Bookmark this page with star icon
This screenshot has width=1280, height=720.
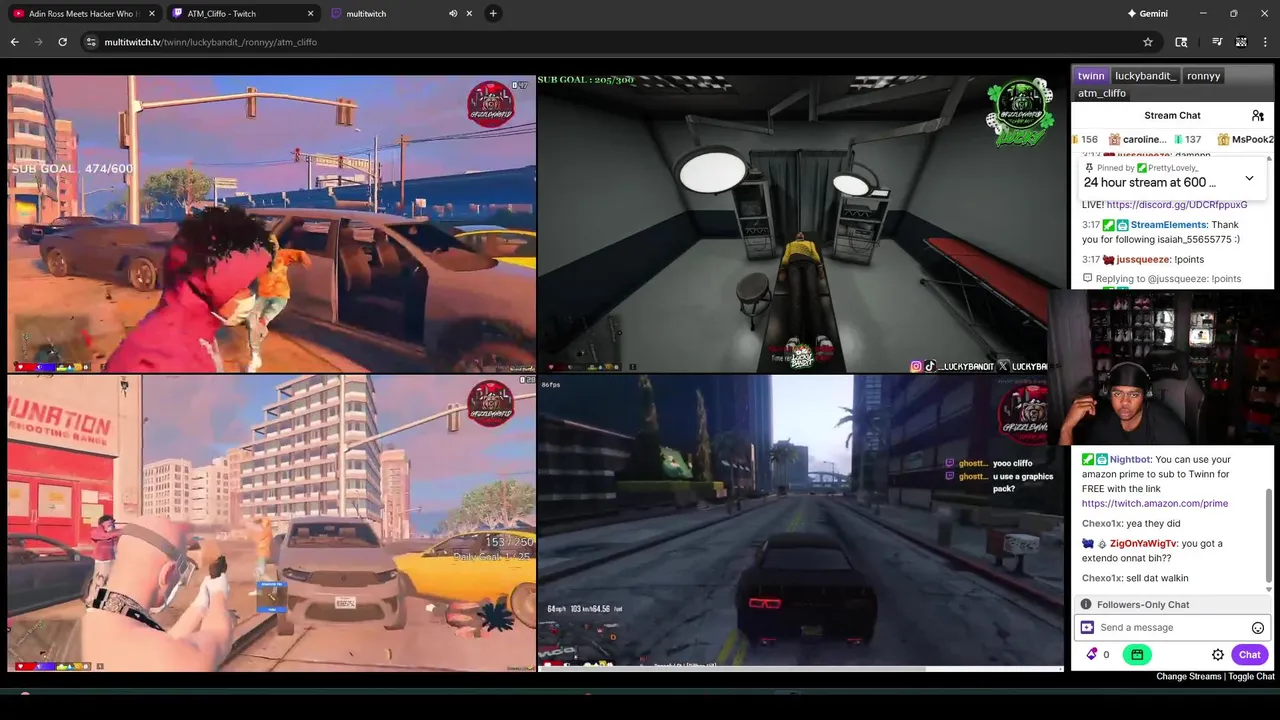1148,42
